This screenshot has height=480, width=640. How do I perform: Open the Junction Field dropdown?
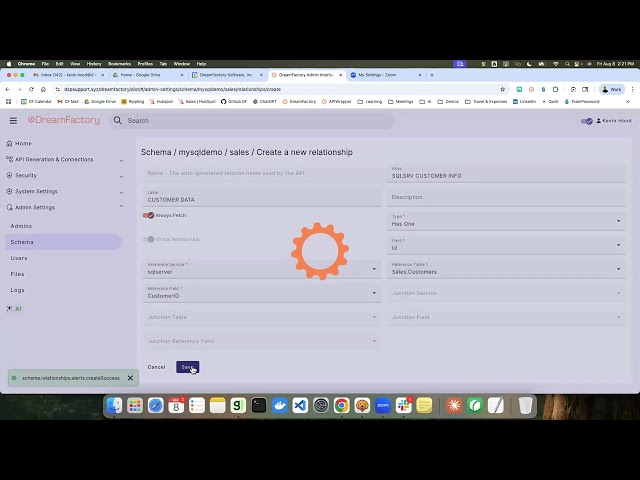click(x=506, y=317)
